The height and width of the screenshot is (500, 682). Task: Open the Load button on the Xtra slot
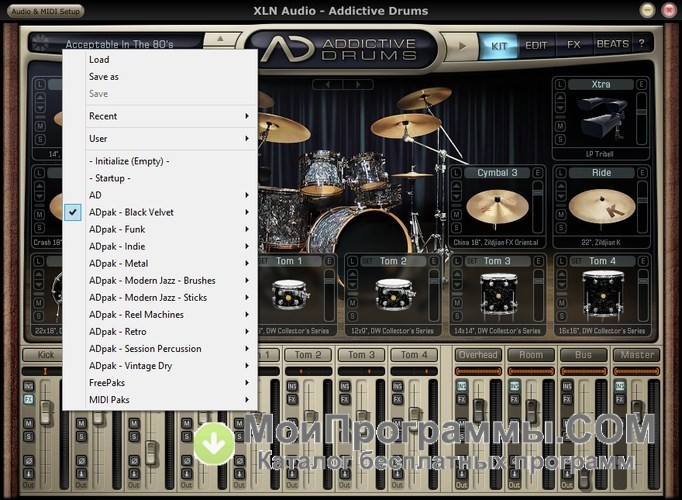click(x=560, y=84)
